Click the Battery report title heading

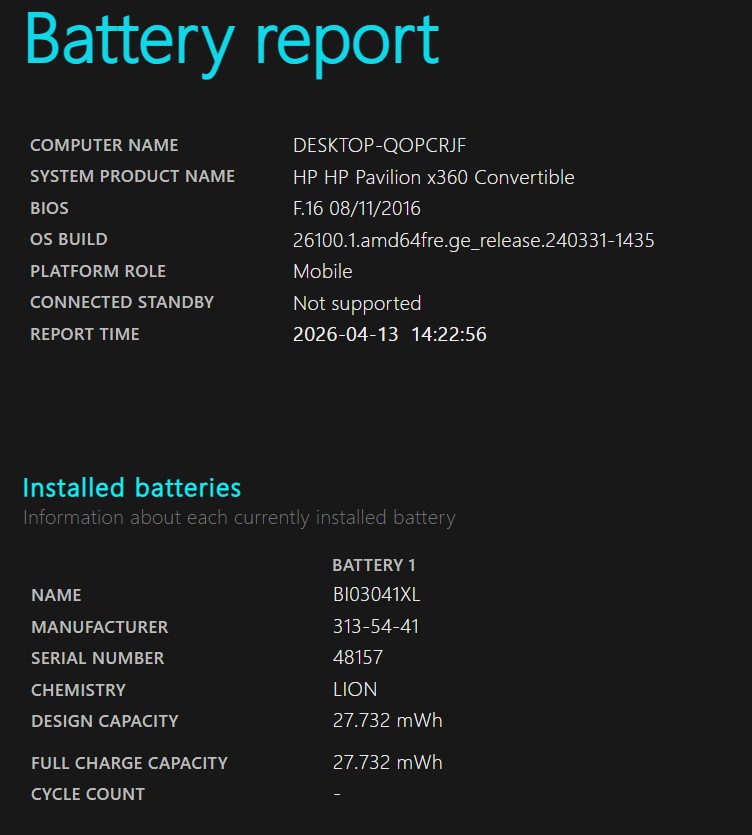(x=231, y=40)
